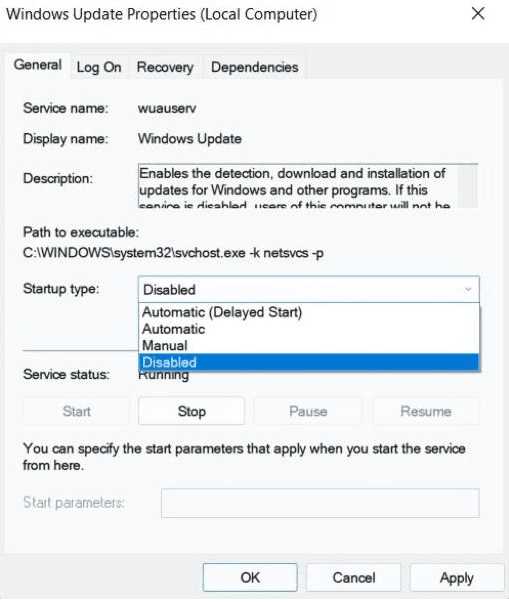Click inside the Description text box
The height and width of the screenshot is (602, 509).
point(298,186)
